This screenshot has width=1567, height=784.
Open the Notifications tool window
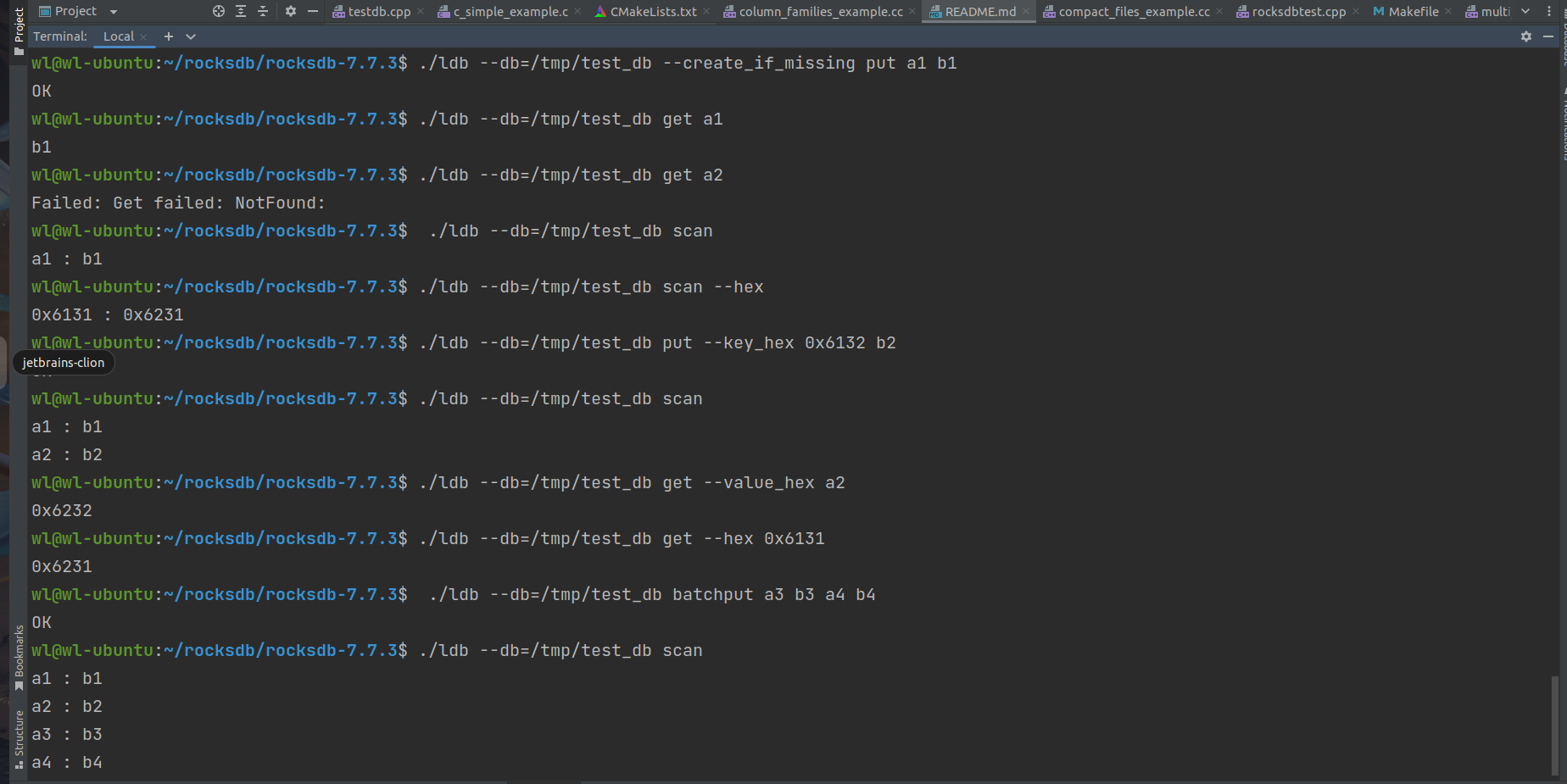point(1560,123)
